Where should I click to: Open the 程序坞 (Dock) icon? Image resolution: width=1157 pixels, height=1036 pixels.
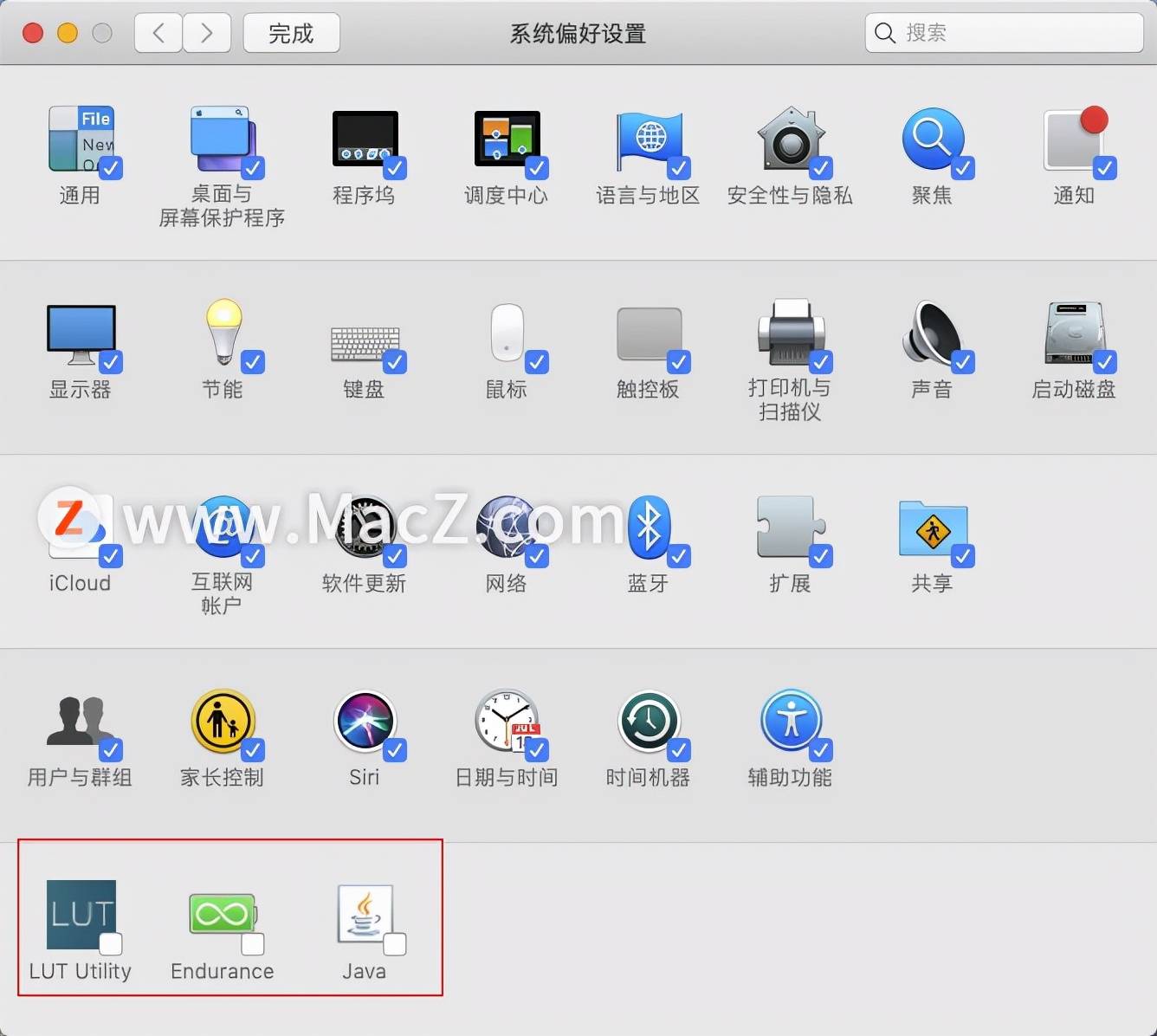click(x=365, y=139)
